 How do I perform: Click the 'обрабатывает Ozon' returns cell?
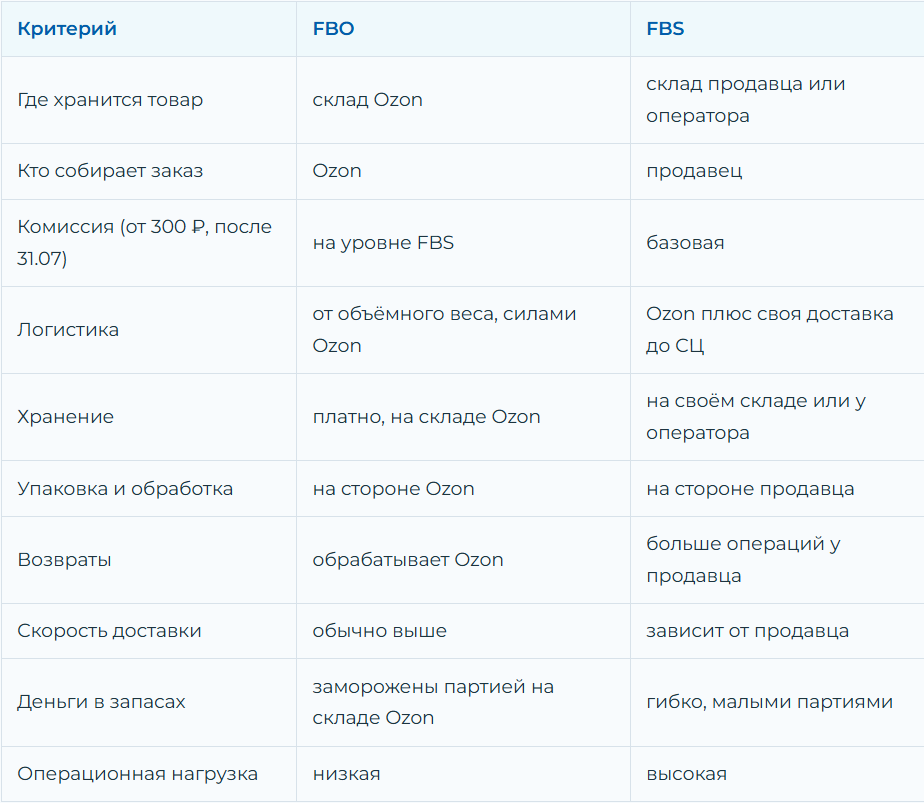click(x=408, y=560)
